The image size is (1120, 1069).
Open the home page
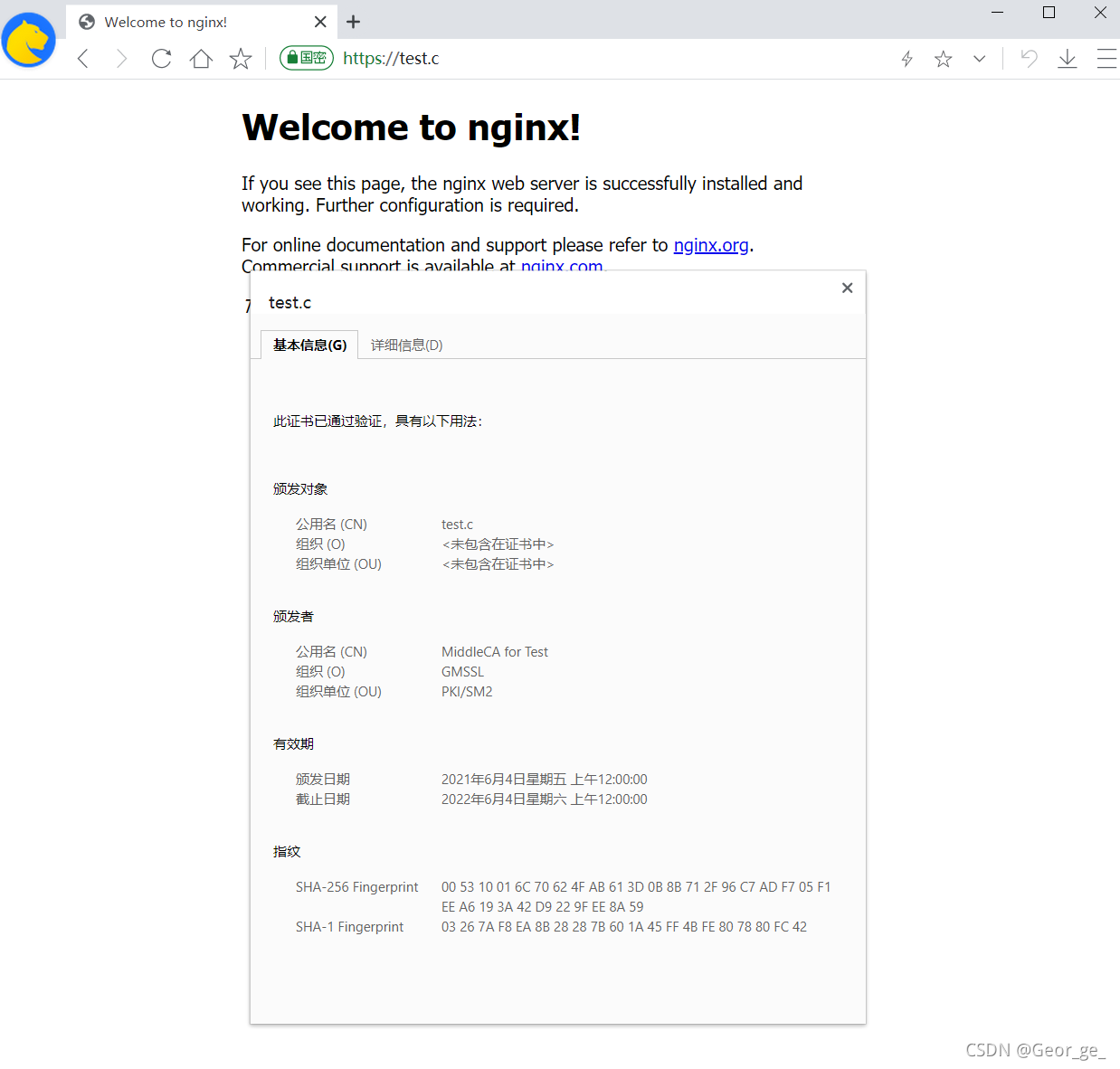[x=201, y=59]
